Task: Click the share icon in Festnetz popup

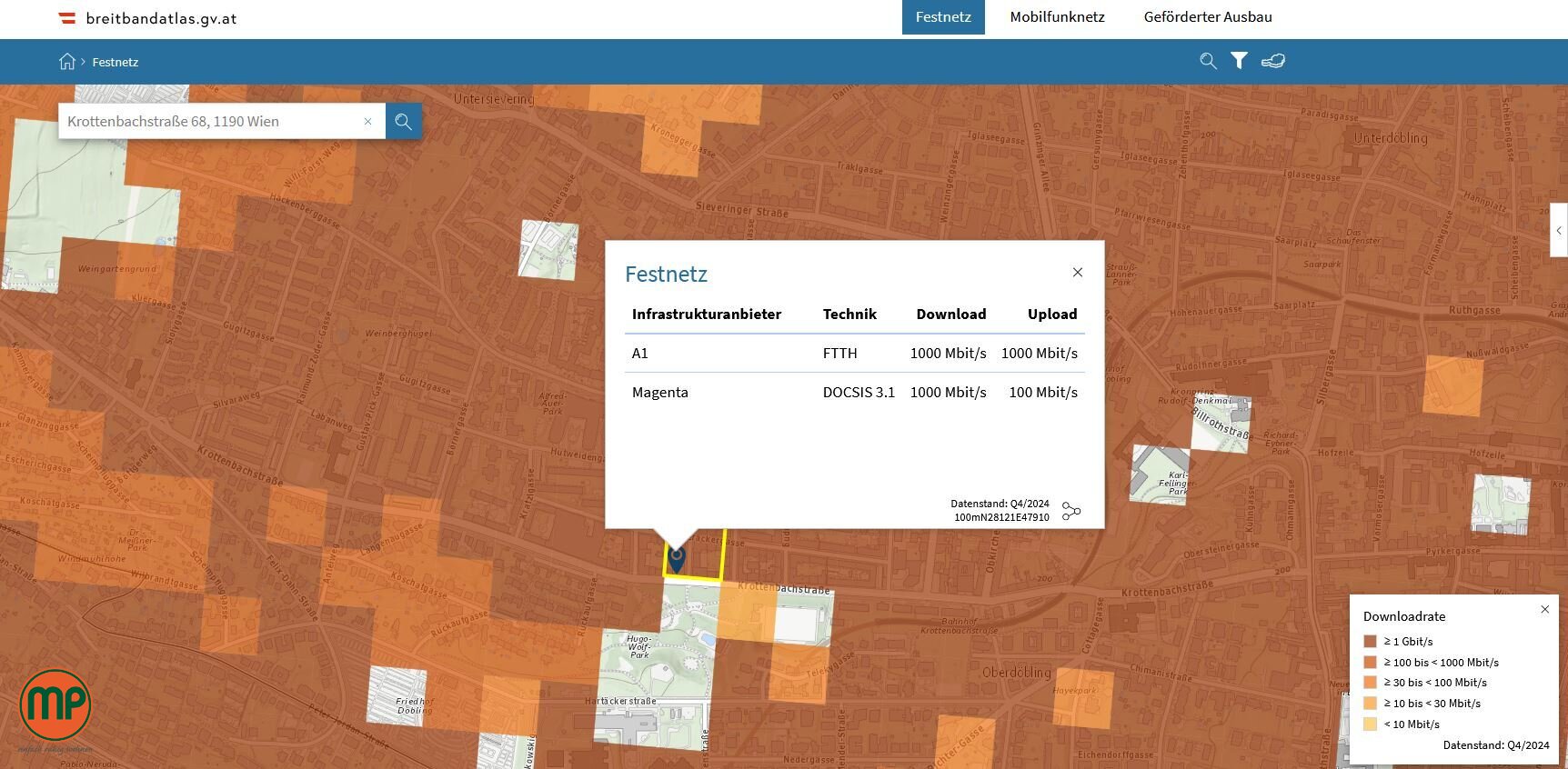Action: click(1071, 511)
